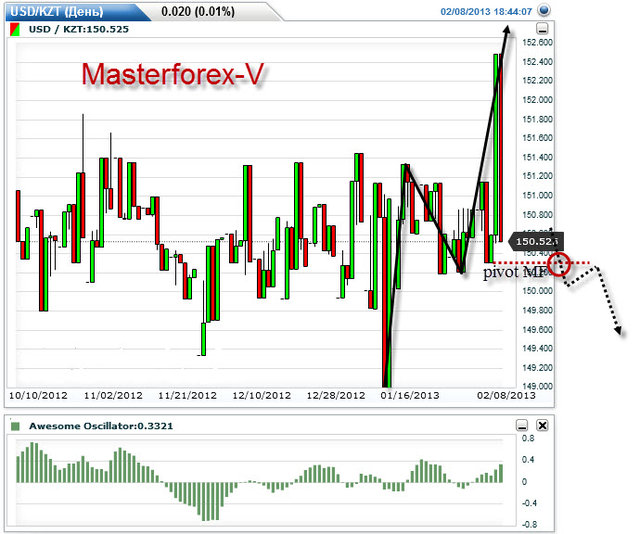Viewport: 640px width, 534px height.
Task: Click the red circle pivot marker
Action: pyautogui.click(x=559, y=265)
